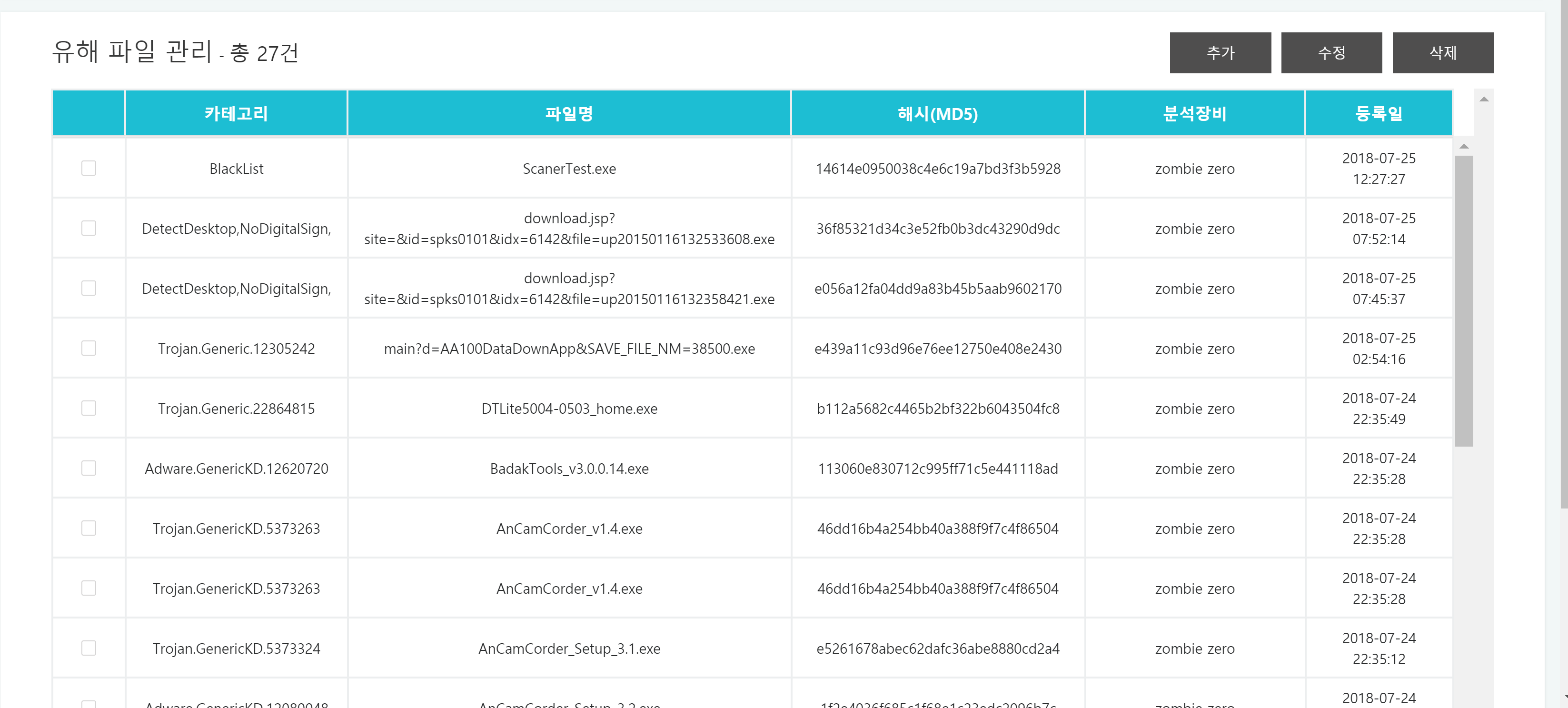The height and width of the screenshot is (708, 1568).
Task: Click hash e056a12fa04dd9a83b45b5aab9602170
Action: click(x=937, y=289)
